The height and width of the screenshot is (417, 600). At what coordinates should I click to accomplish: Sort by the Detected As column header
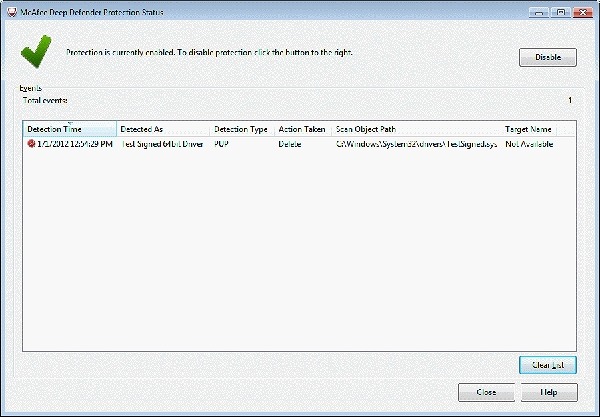pyautogui.click(x=163, y=129)
